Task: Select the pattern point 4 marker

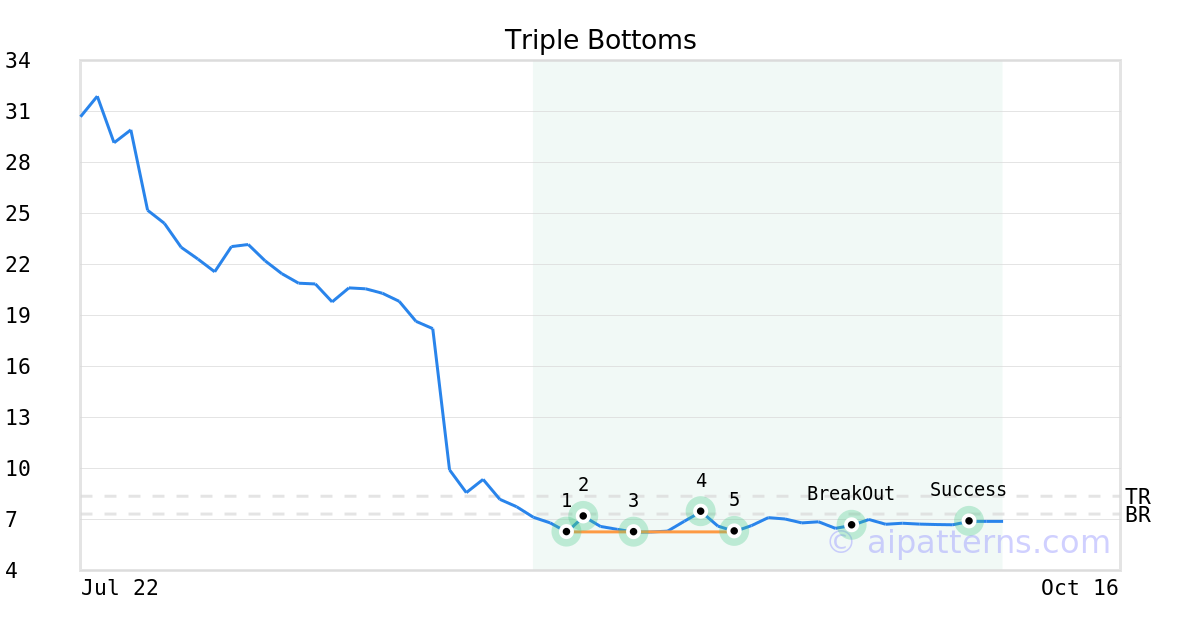Action: (701, 511)
